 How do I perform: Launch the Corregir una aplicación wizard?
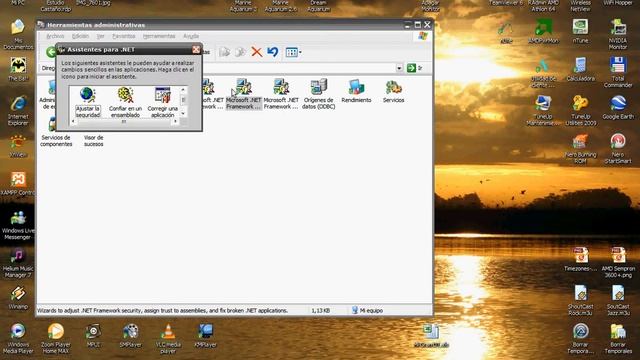tap(162, 102)
